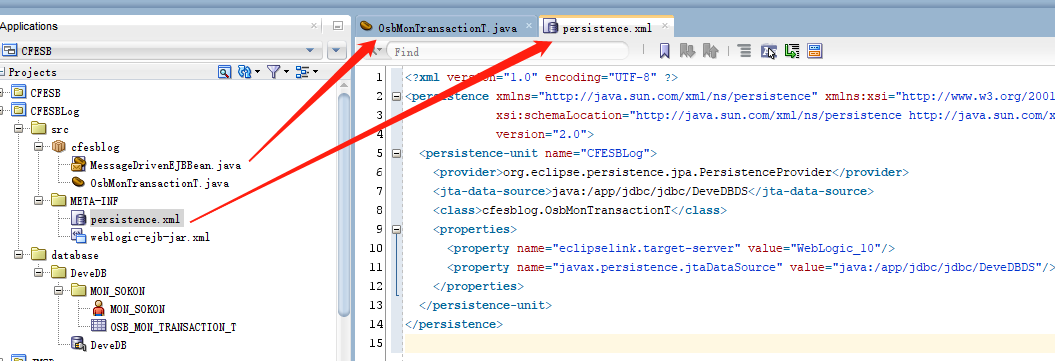Collapse the META-INF folder node
1055x361 pixels.
pyautogui.click(x=38, y=200)
